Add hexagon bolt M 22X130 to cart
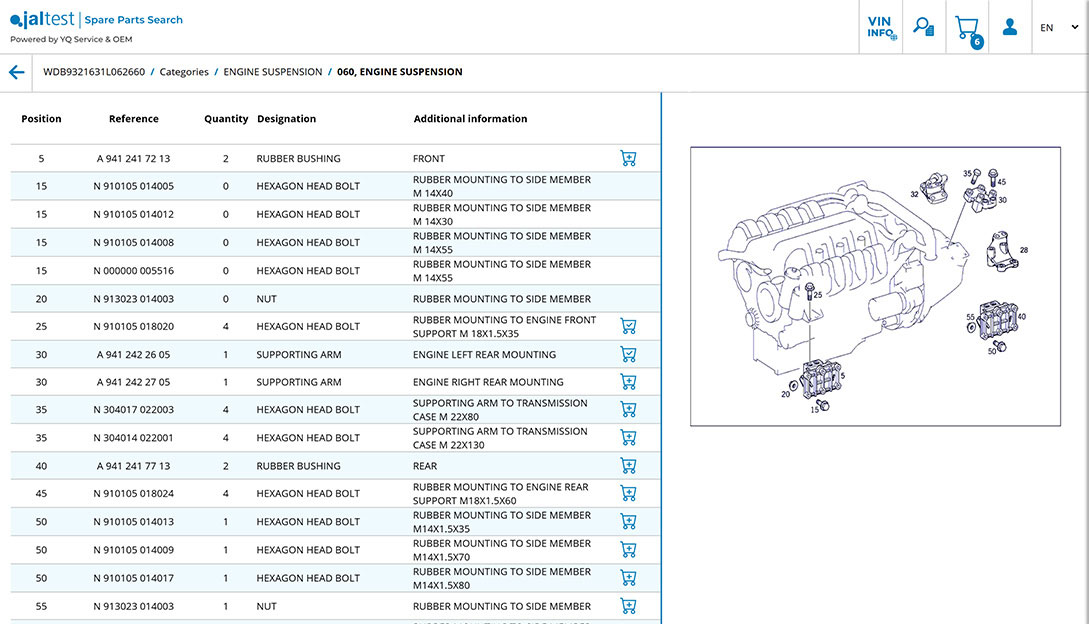This screenshot has width=1089, height=624. click(x=628, y=438)
